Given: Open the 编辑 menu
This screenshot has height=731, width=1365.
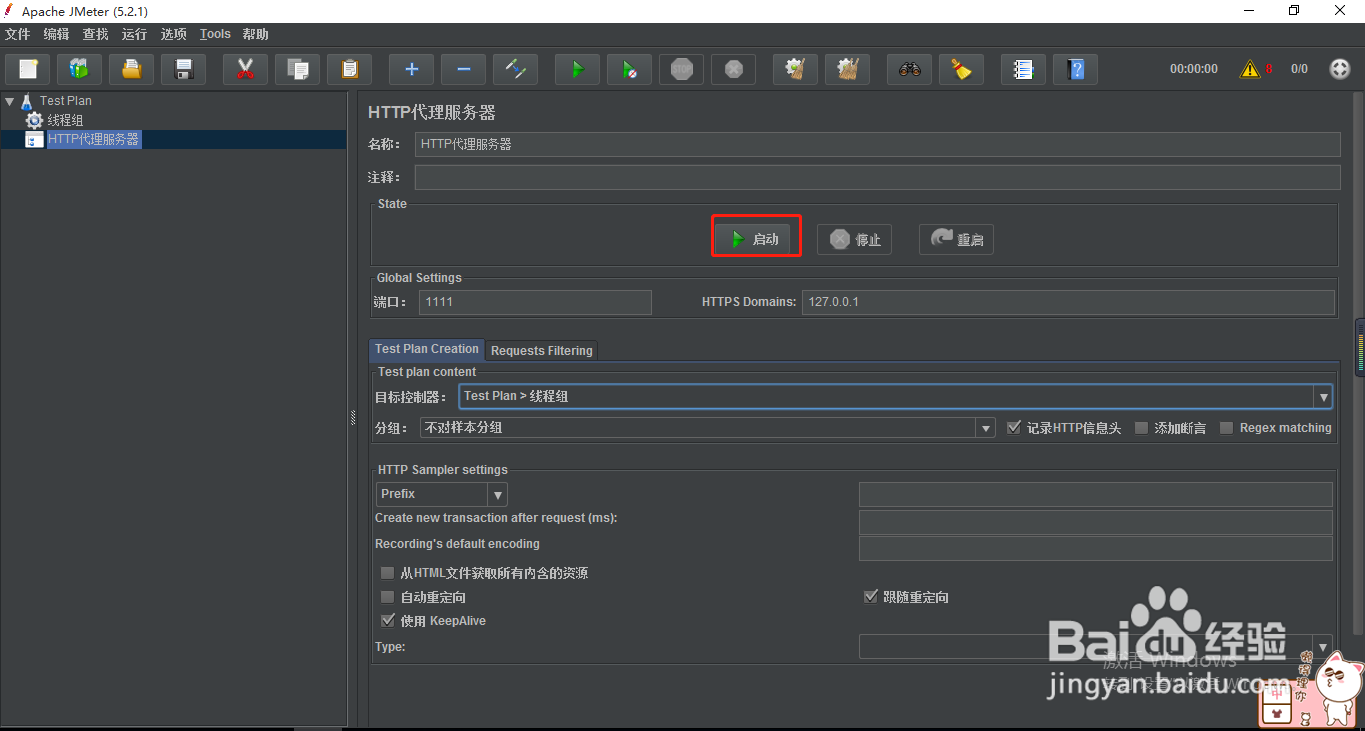Looking at the screenshot, I should [x=57, y=34].
